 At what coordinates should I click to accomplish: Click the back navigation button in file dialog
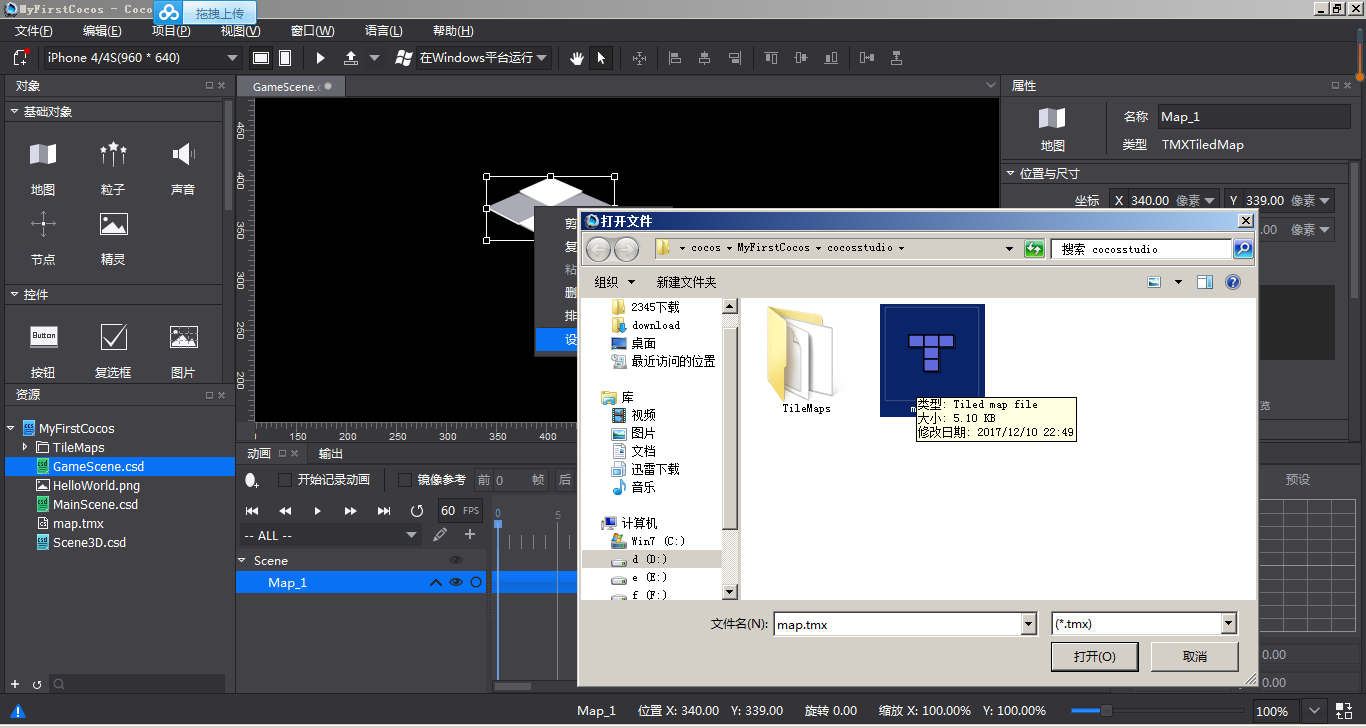598,249
